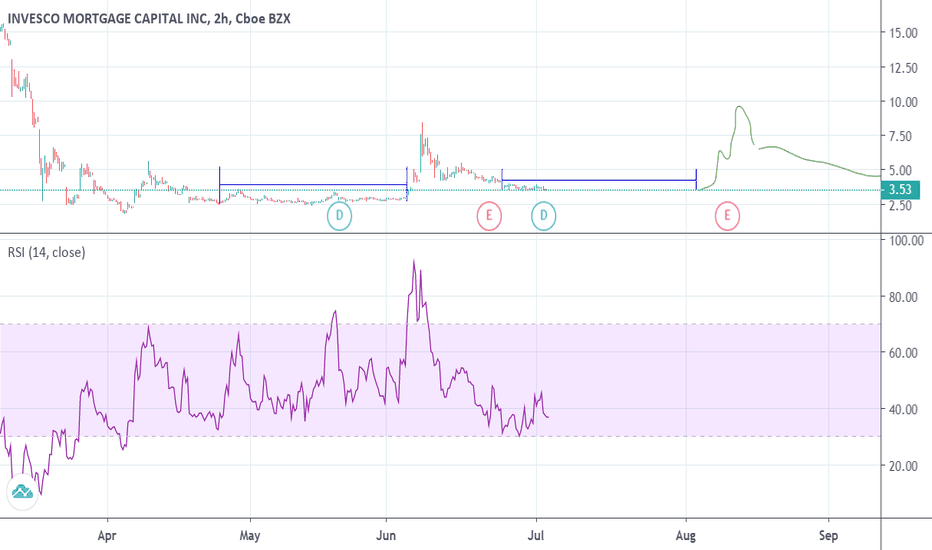Open the June earnings E marker

pos(489,215)
